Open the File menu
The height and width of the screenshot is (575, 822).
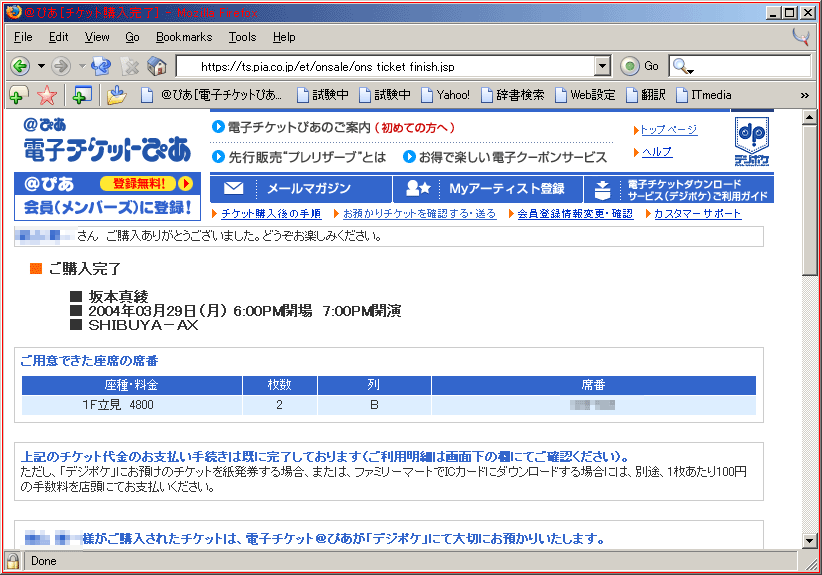23,37
